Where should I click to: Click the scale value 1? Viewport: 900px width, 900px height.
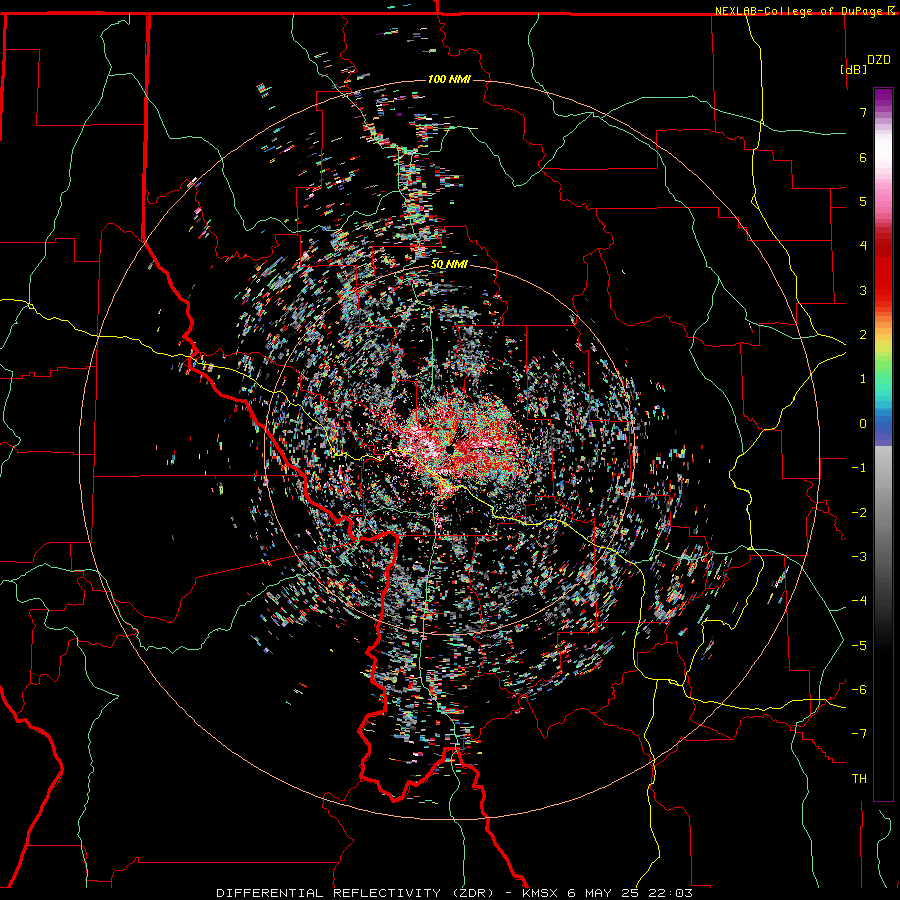coord(863,379)
